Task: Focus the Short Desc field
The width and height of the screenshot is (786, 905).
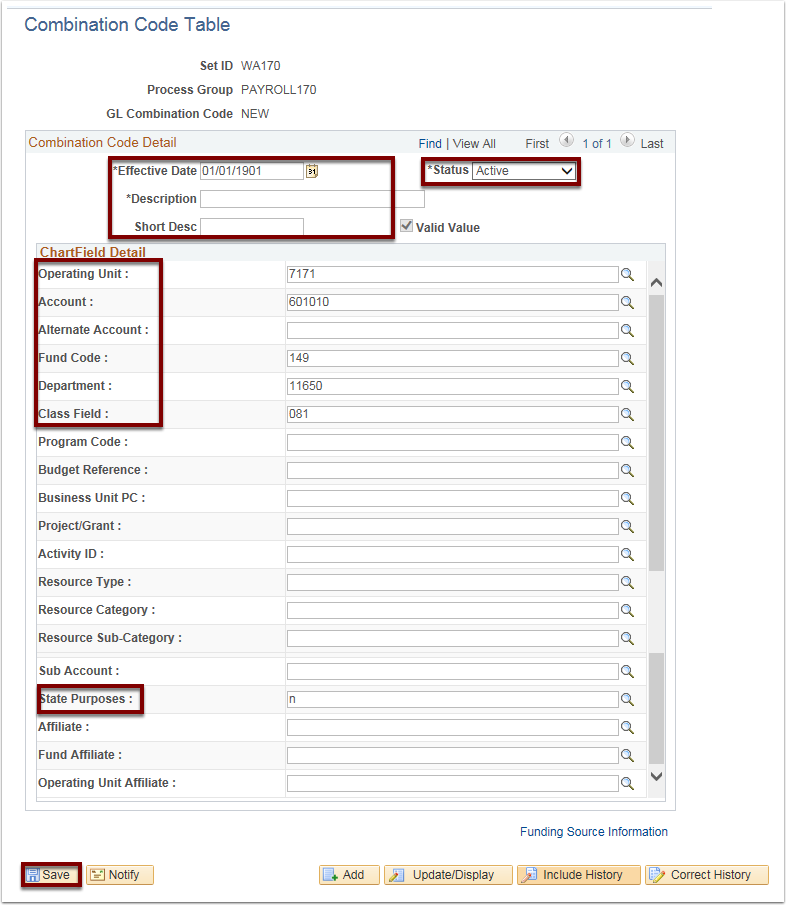Action: (252, 227)
